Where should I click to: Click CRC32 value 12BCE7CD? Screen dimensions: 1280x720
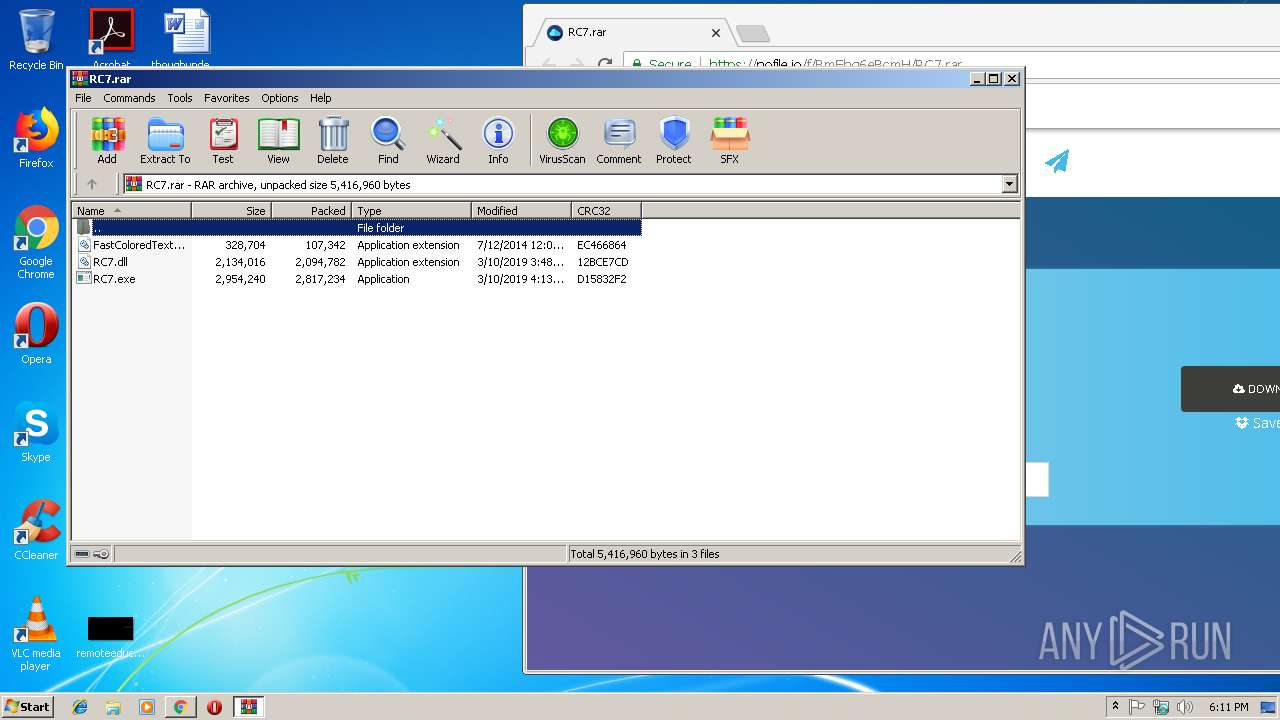tap(602, 262)
